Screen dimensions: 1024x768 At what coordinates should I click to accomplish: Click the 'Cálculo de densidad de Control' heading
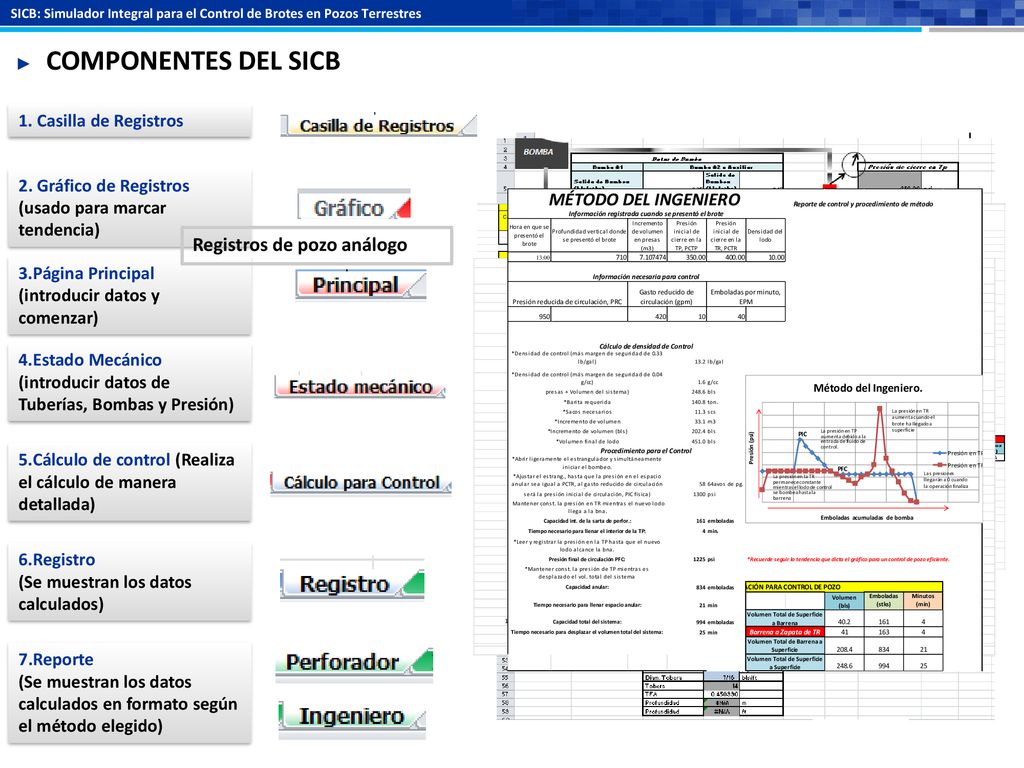click(646, 346)
